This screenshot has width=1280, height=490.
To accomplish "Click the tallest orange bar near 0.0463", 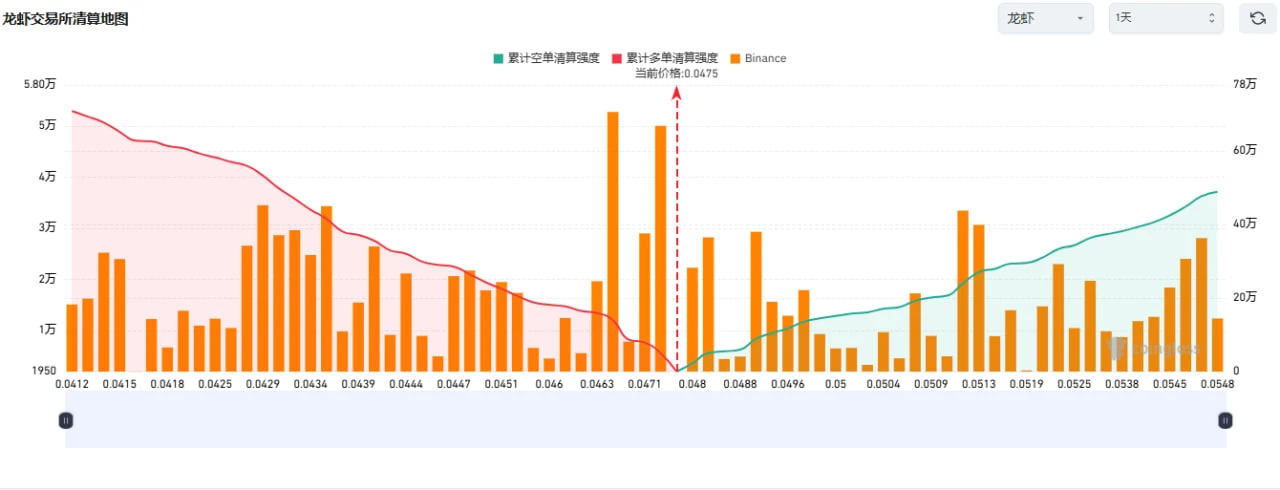I will tap(613, 241).
